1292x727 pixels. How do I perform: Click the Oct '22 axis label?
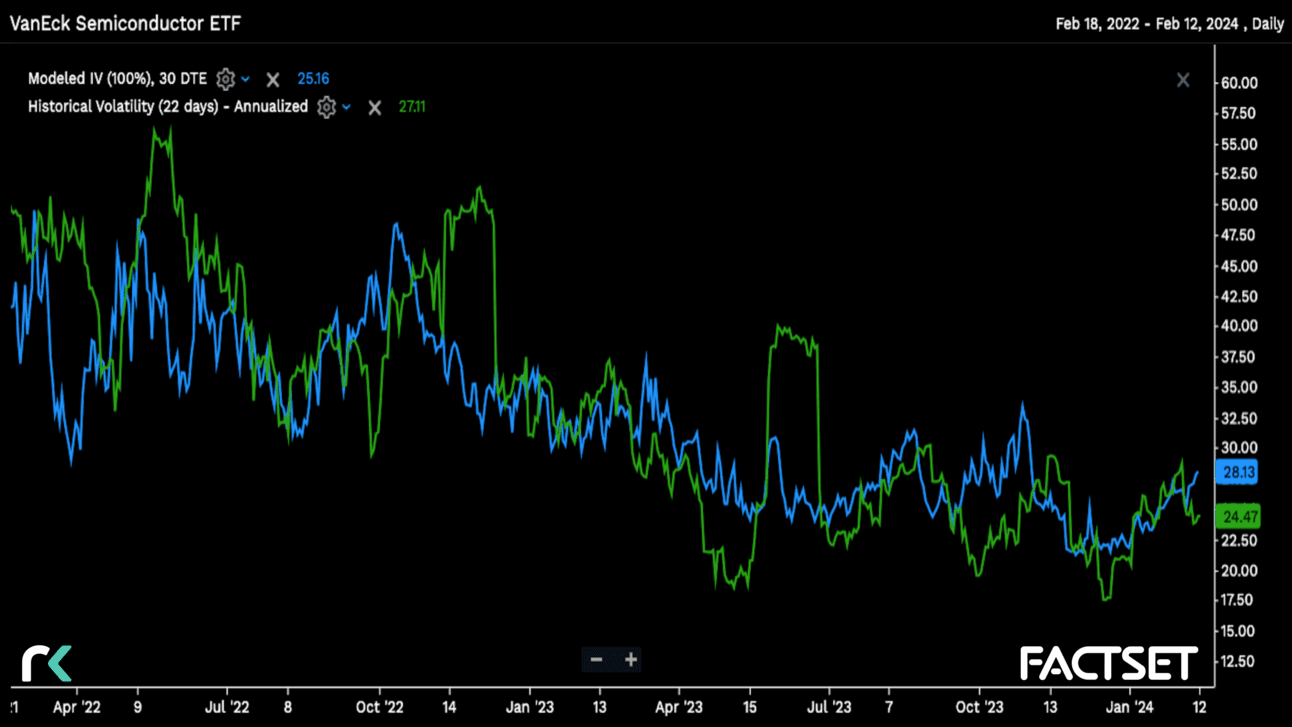380,707
